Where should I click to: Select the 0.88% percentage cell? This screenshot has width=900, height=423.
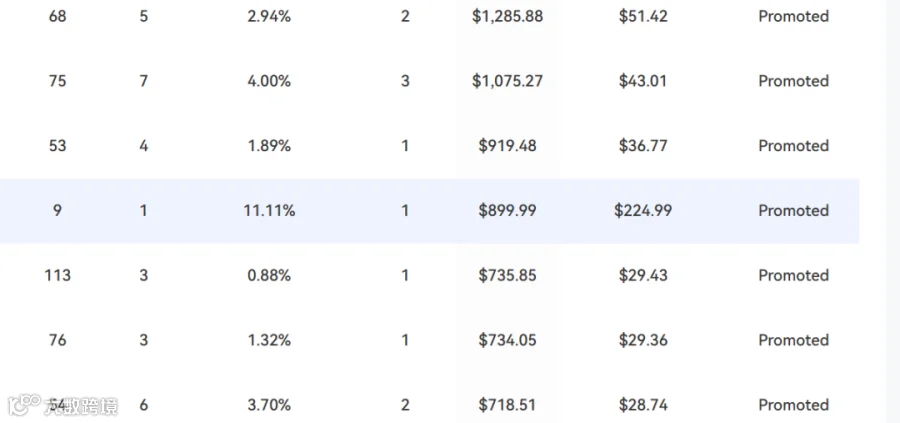[x=269, y=275]
